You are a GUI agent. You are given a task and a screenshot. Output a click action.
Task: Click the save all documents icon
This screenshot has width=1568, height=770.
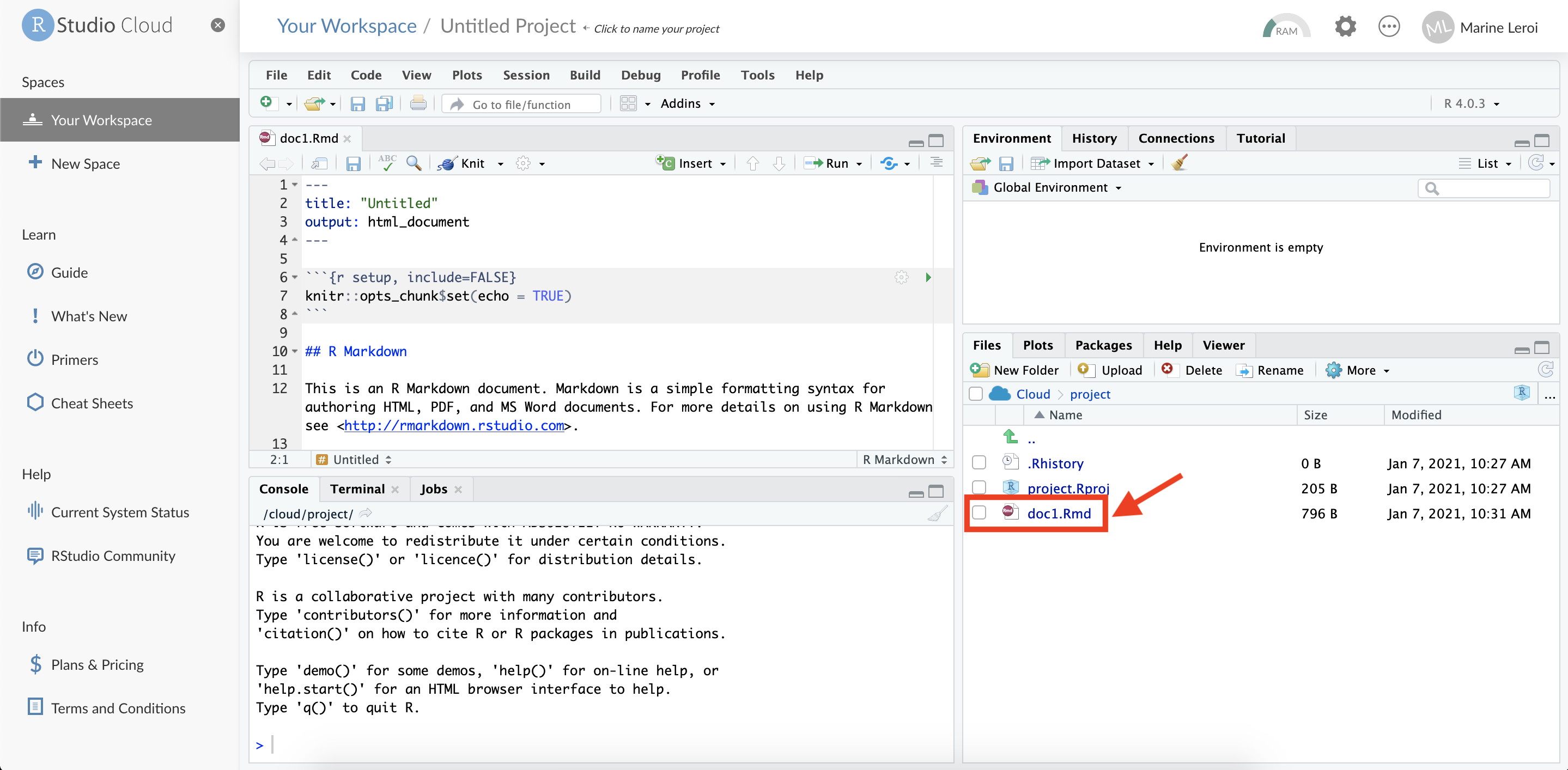click(384, 104)
